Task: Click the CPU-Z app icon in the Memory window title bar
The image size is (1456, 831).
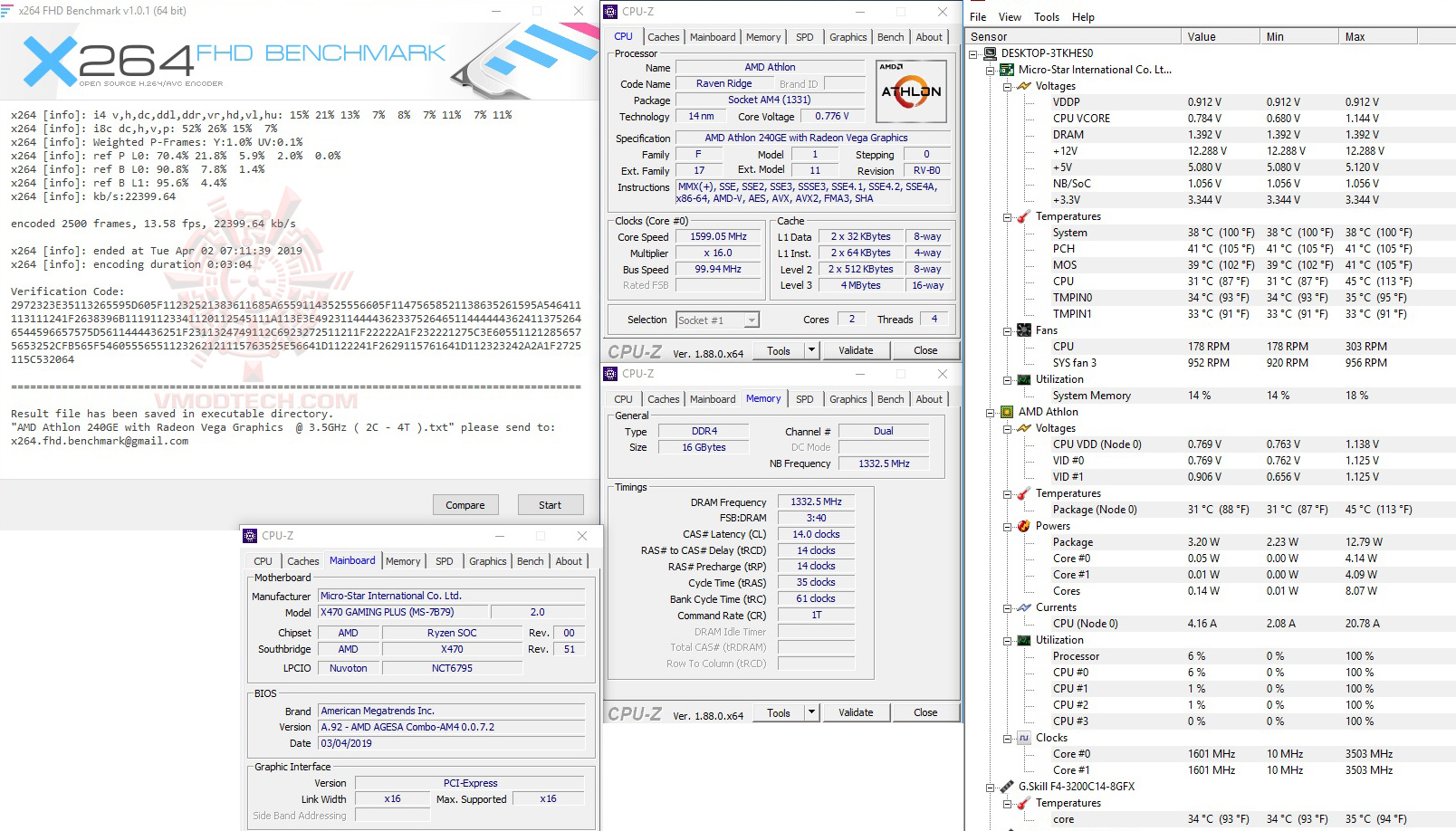Action: pyautogui.click(x=611, y=374)
